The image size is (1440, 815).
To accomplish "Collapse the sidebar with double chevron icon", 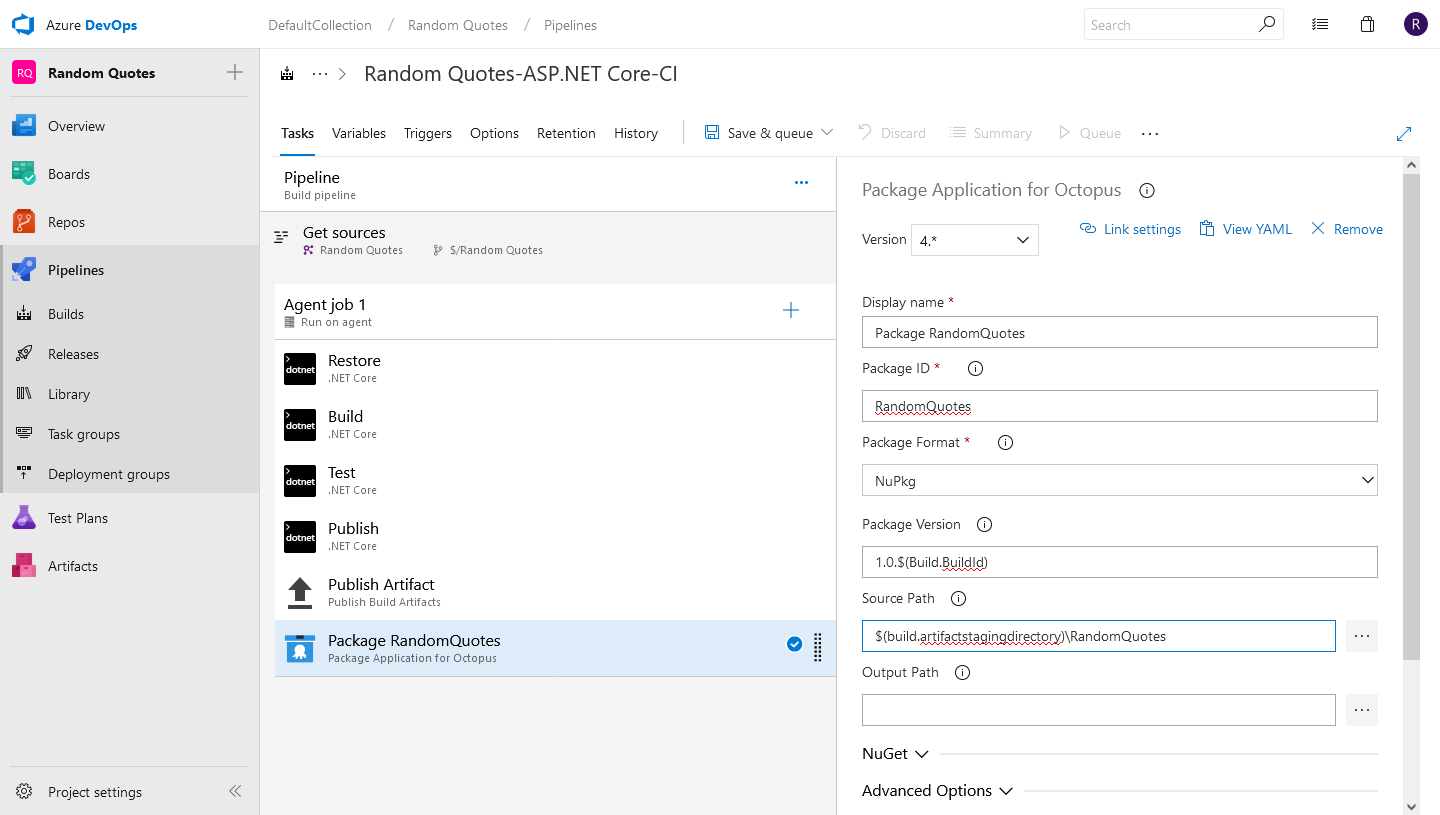I will point(235,791).
